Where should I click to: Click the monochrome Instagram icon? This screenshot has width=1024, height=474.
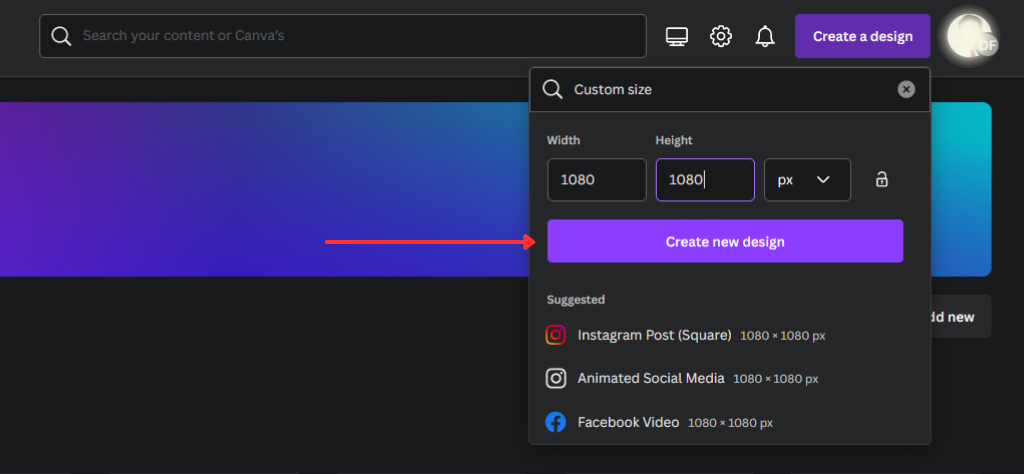click(555, 379)
